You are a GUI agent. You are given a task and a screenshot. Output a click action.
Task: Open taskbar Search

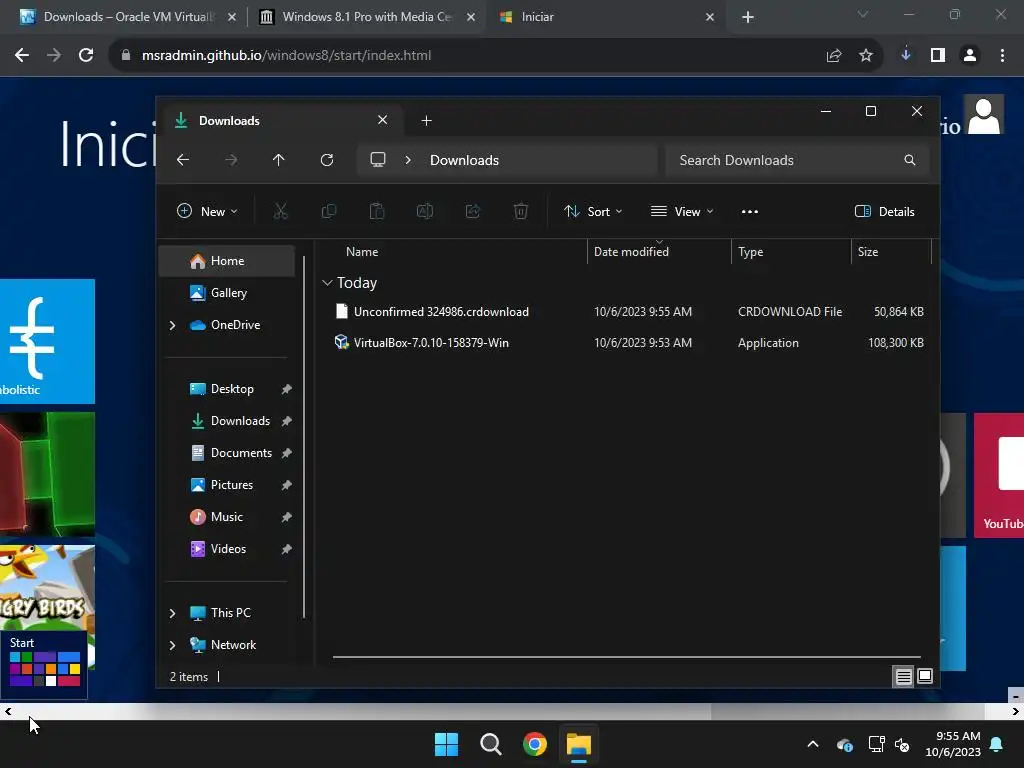(x=490, y=744)
